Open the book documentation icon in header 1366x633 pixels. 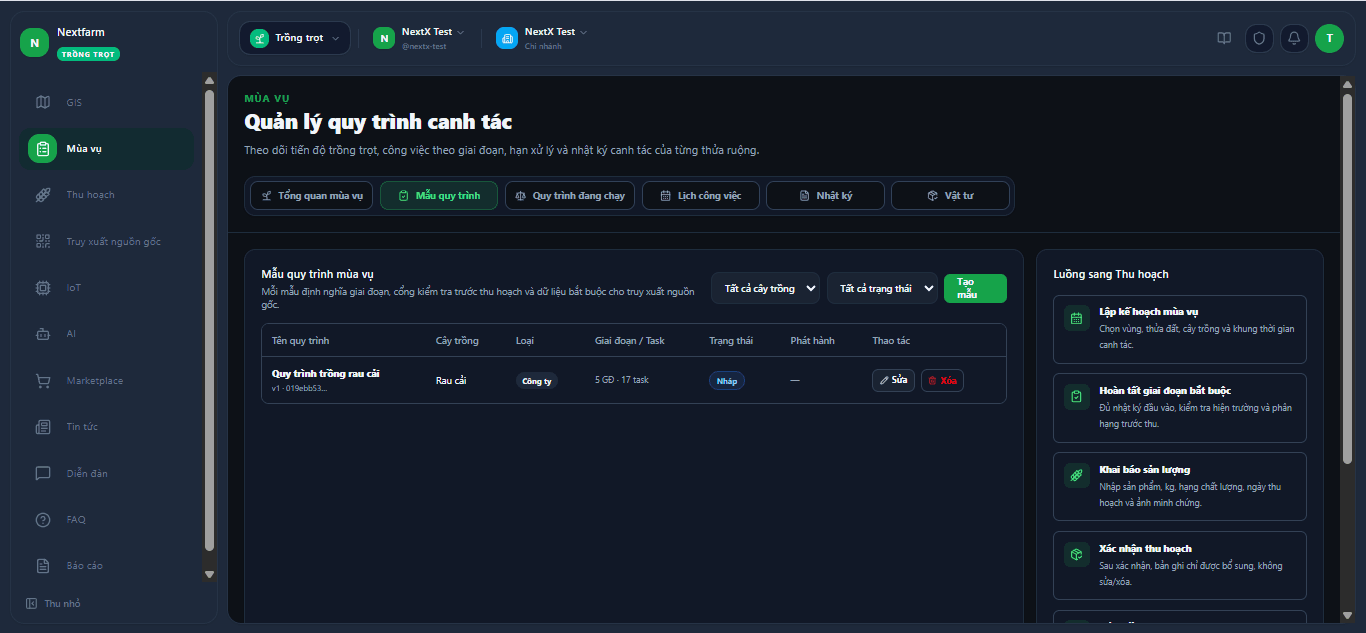pyautogui.click(x=1224, y=38)
